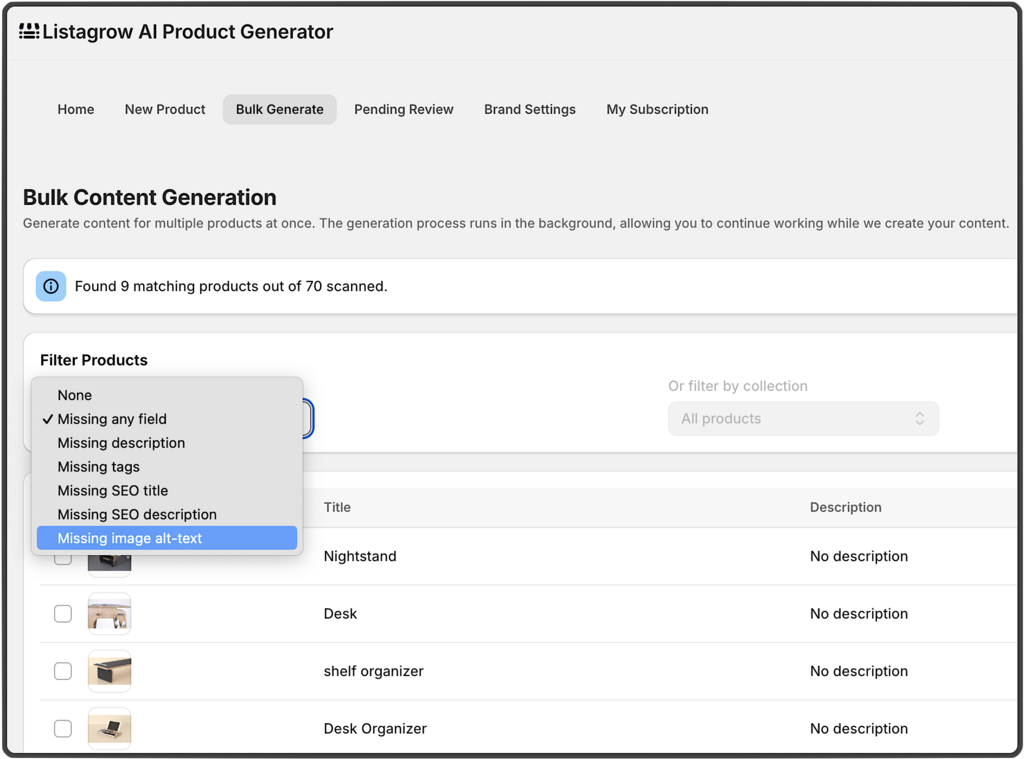Switch to the Pending Review tab

(403, 109)
